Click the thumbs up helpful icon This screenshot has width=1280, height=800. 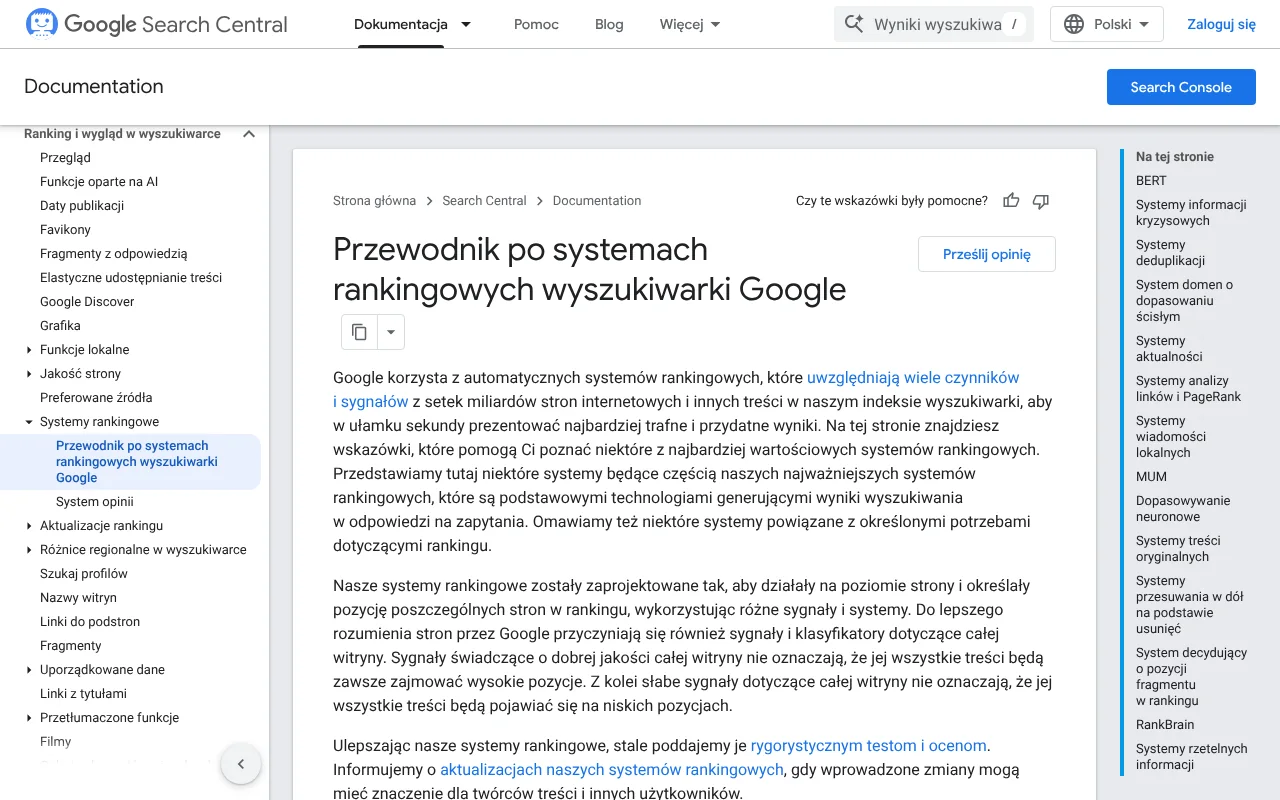1011,201
